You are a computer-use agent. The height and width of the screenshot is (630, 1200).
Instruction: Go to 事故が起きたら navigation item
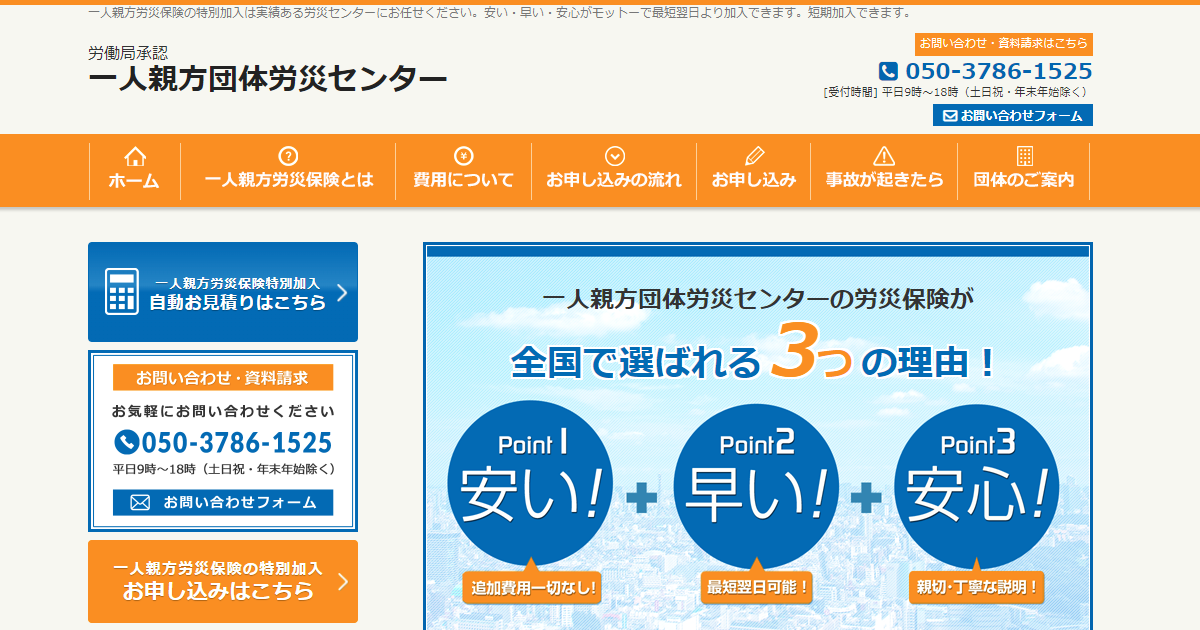point(884,180)
